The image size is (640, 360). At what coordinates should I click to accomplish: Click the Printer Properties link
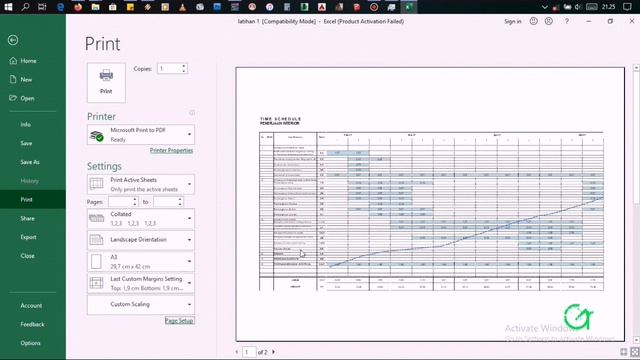pyautogui.click(x=171, y=151)
